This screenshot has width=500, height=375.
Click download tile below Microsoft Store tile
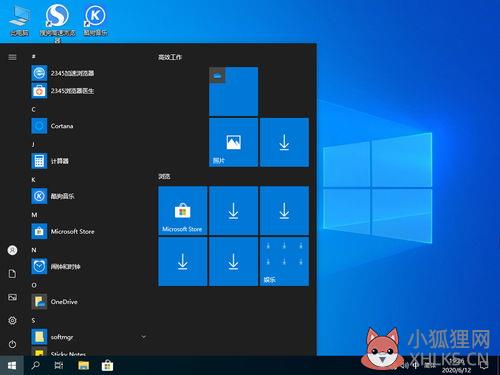[x=183, y=261]
